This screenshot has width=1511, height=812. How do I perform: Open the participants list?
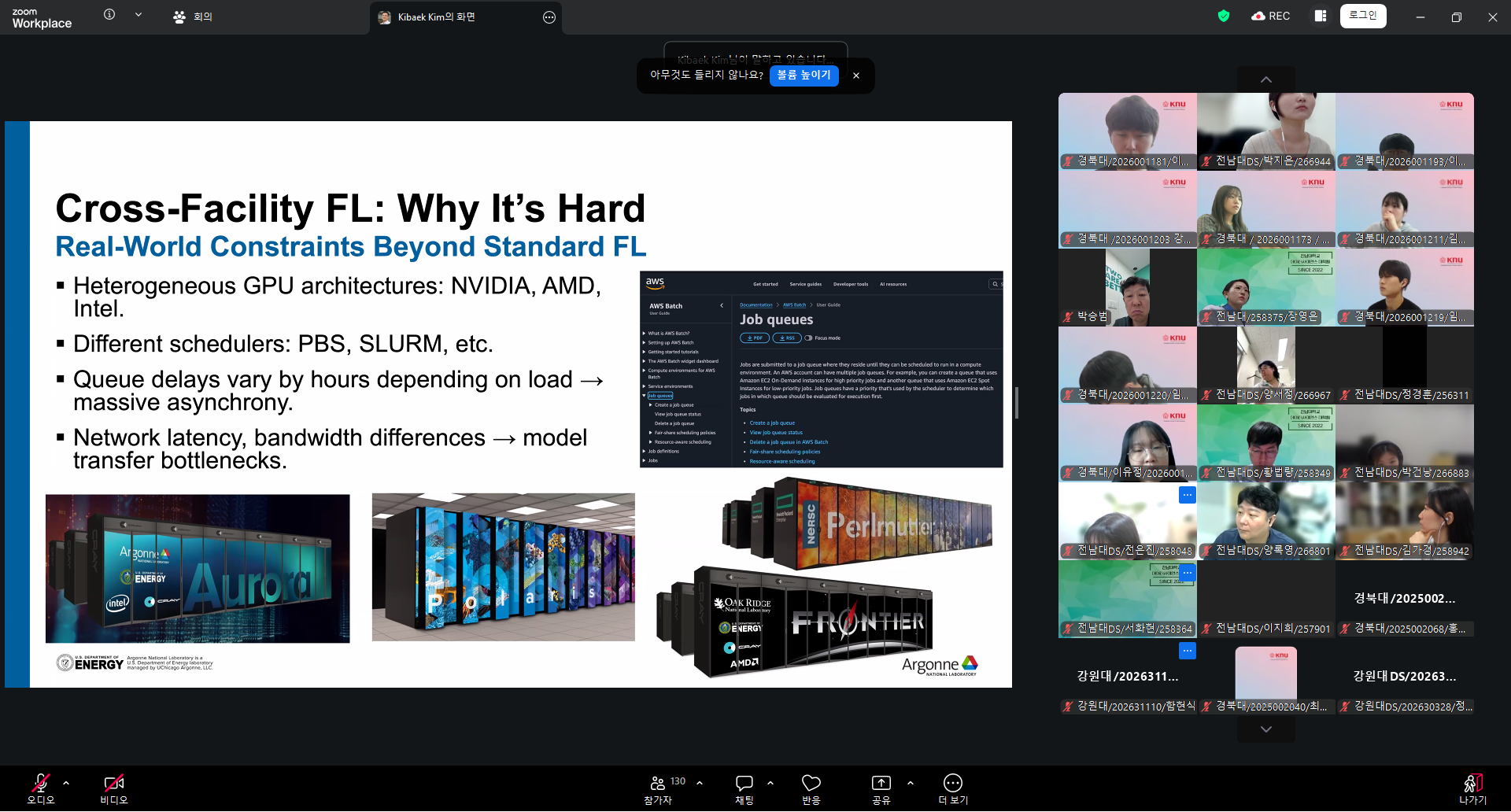(x=659, y=788)
